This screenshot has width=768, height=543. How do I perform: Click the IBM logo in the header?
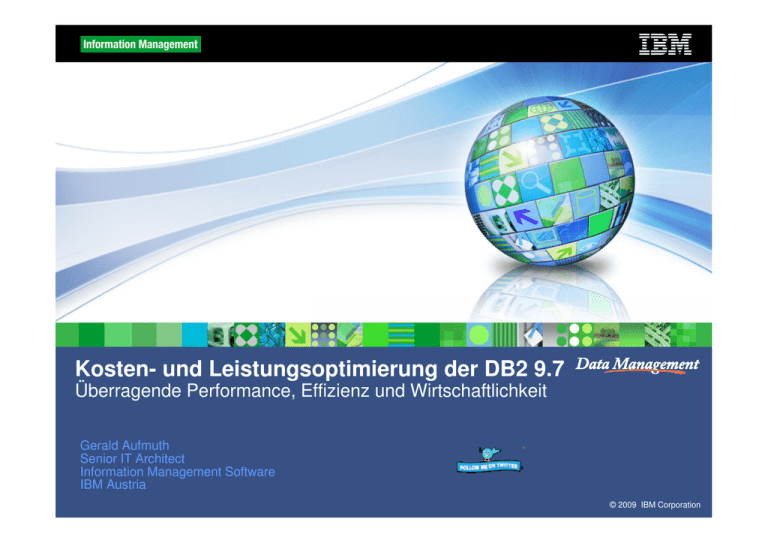(x=665, y=44)
